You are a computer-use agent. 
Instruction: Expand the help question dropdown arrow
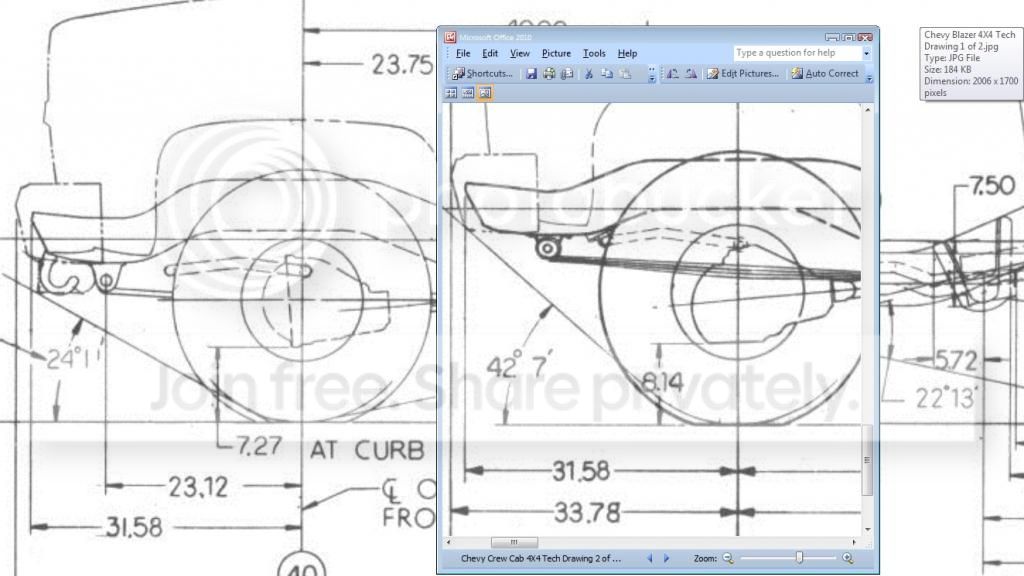pos(867,54)
